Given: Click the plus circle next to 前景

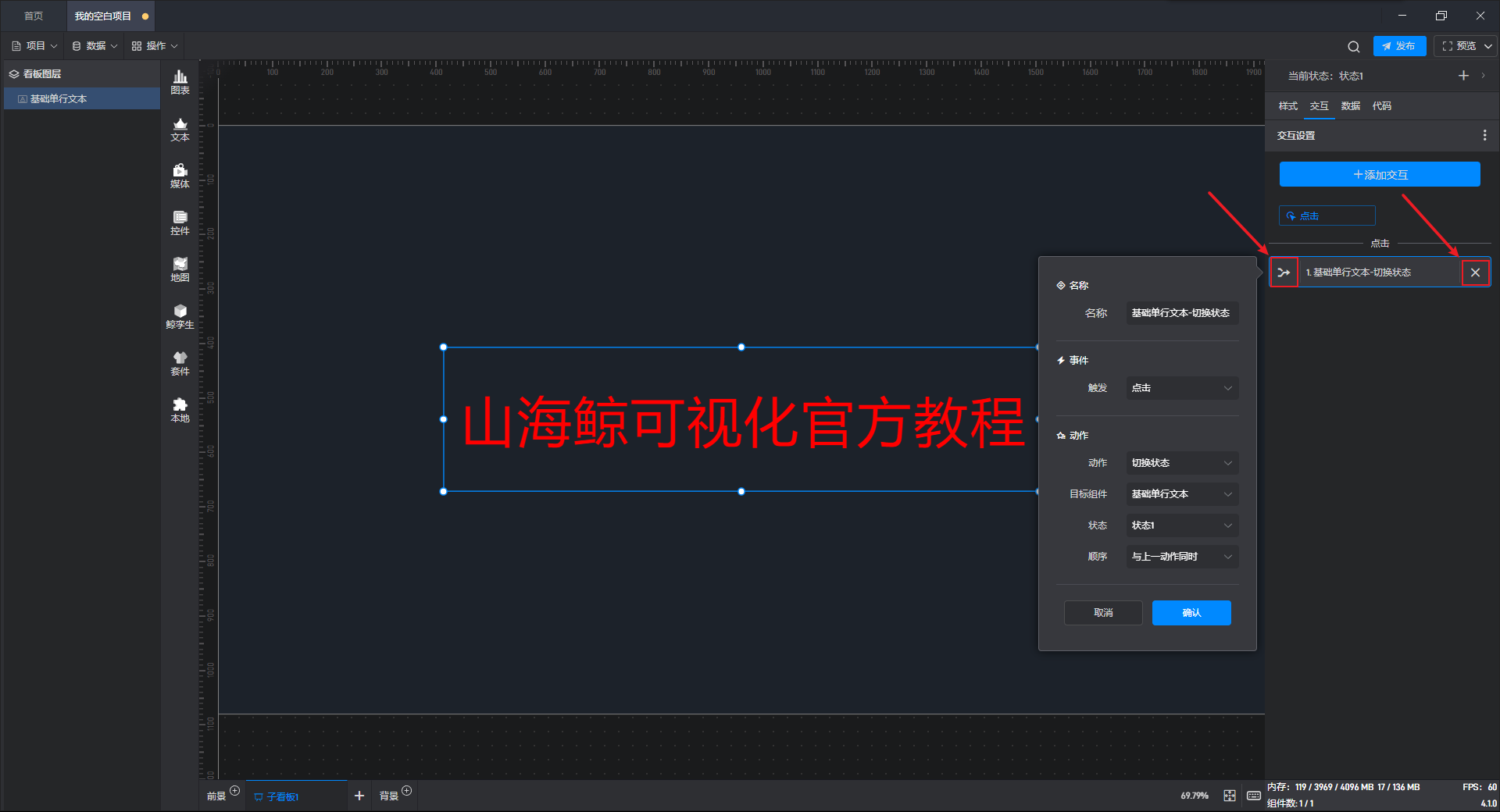Looking at the screenshot, I should (x=234, y=791).
